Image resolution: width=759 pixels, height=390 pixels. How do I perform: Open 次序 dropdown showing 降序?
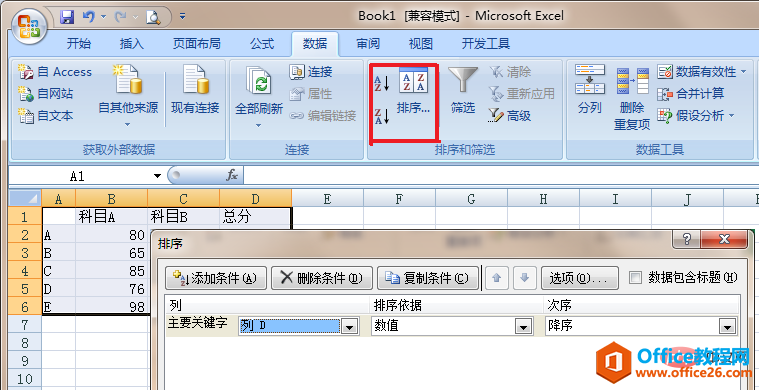coord(728,327)
